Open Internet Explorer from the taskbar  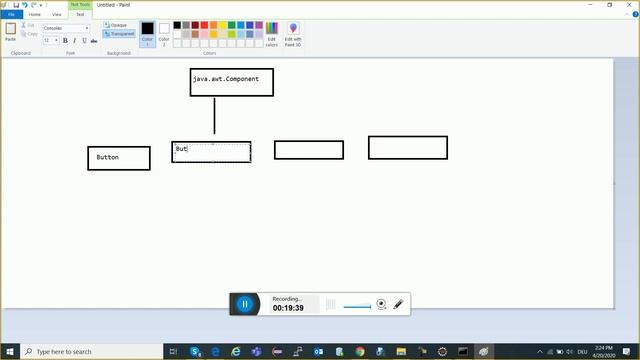[x=236, y=351]
